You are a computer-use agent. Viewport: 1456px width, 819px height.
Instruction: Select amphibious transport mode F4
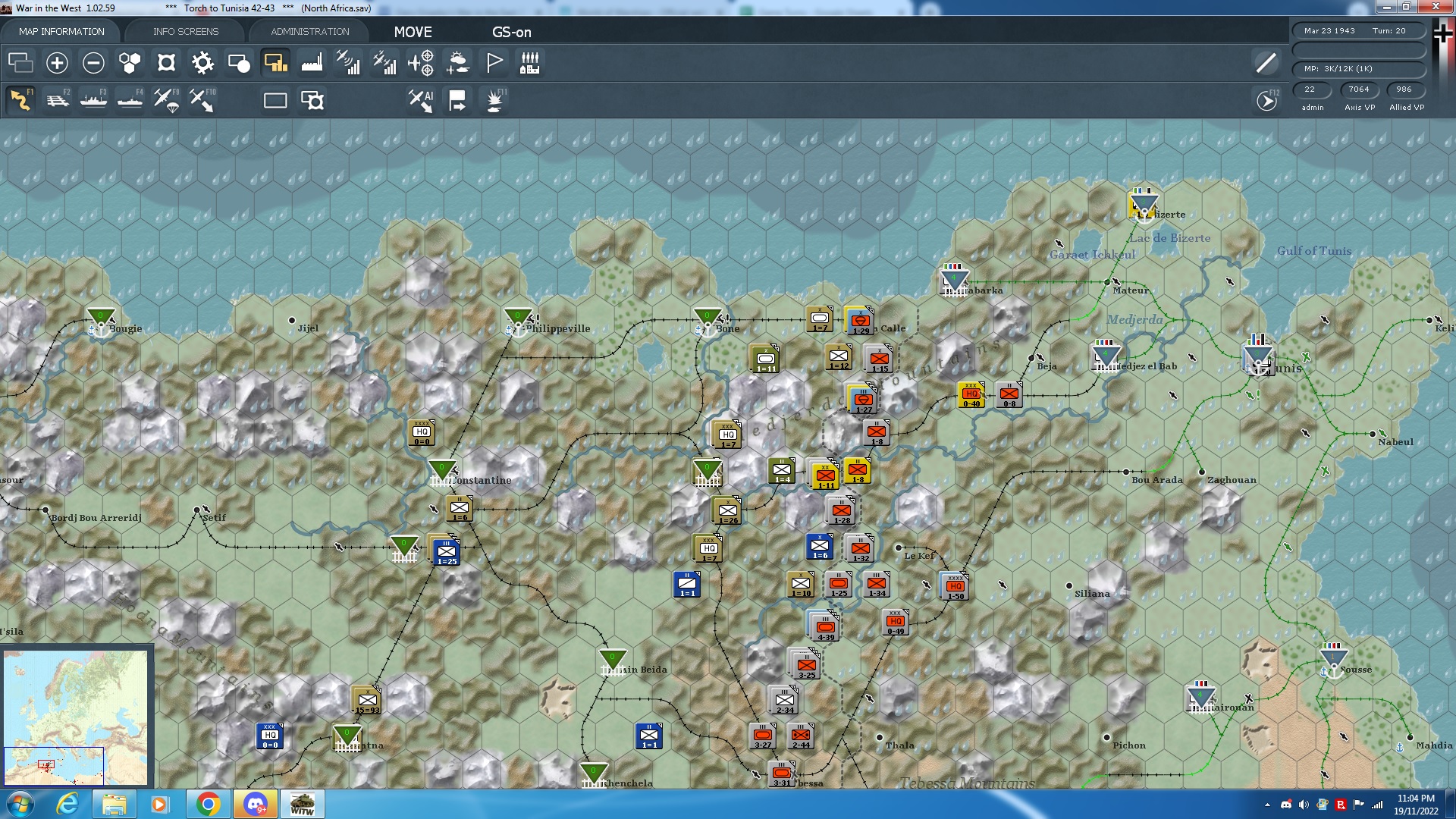click(130, 100)
